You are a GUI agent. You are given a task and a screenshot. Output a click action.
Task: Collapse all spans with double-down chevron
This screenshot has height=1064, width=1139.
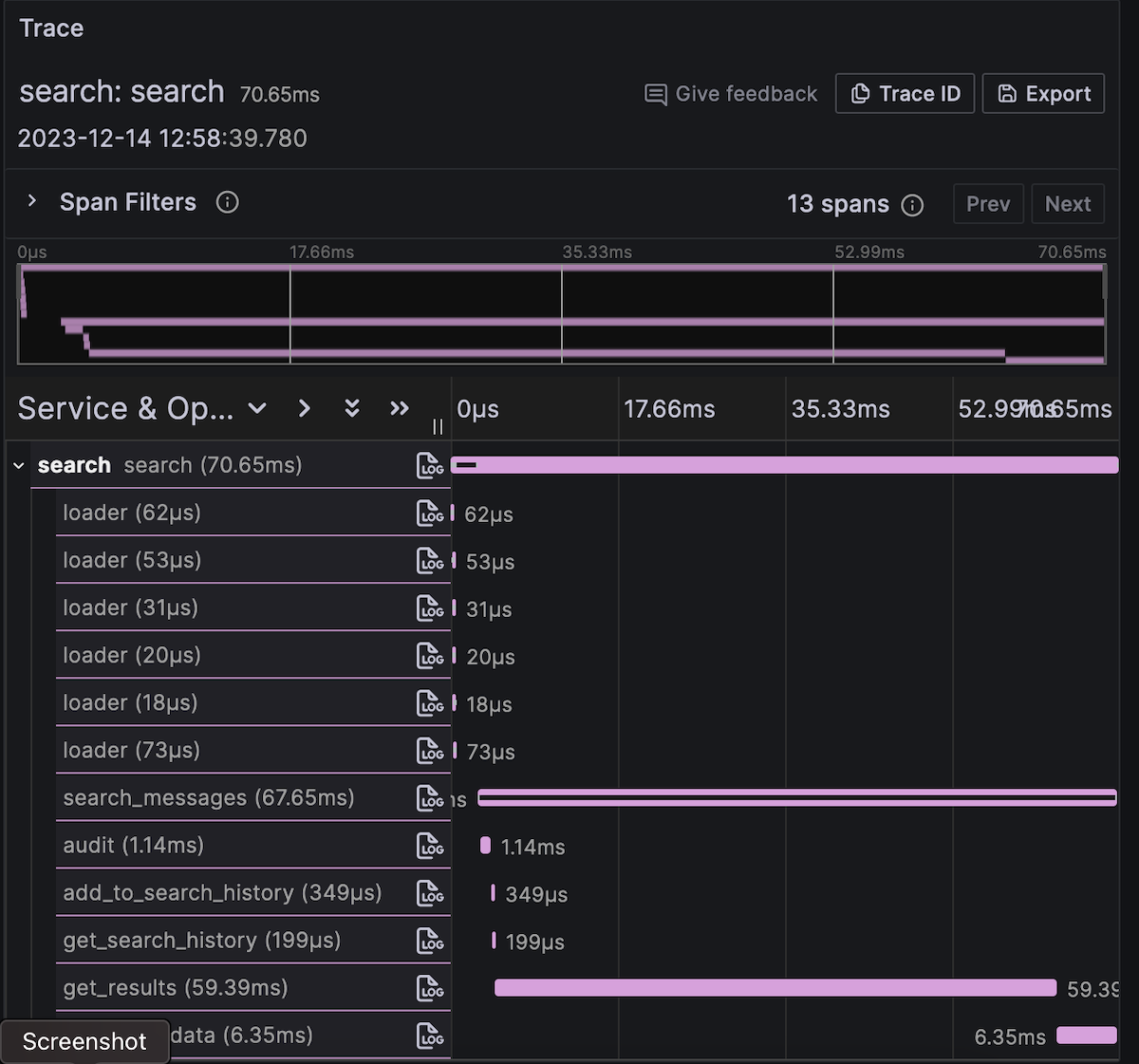(x=352, y=408)
